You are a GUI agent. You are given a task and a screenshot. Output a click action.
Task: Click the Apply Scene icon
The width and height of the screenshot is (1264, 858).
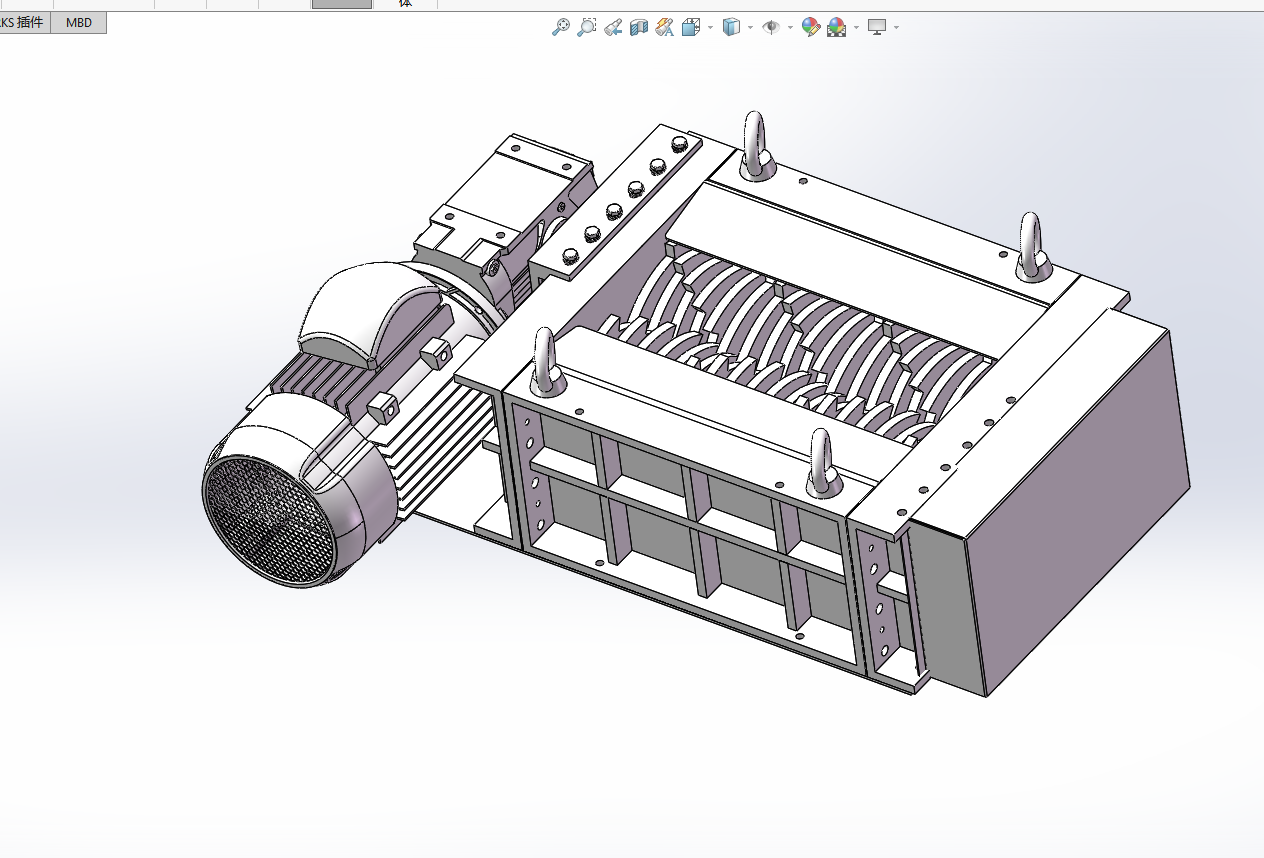(x=837, y=27)
